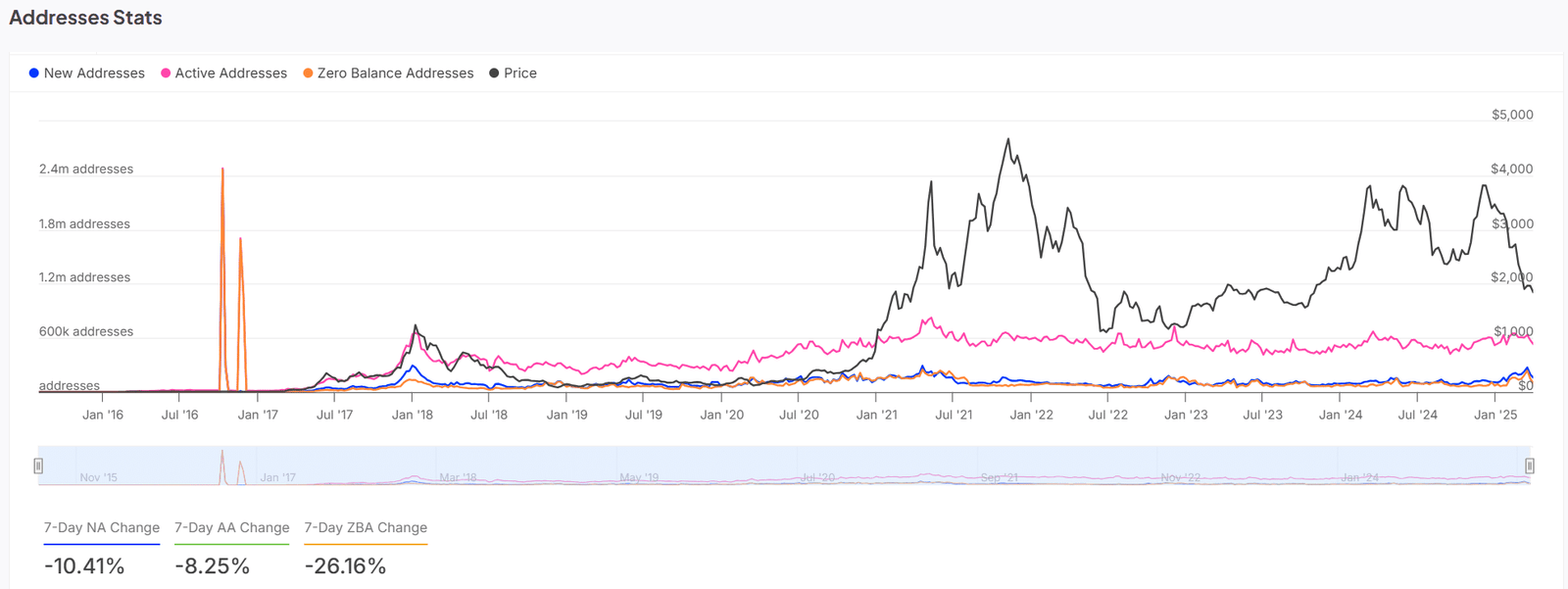Switch to 7-Day AA Change tab

[x=232, y=527]
